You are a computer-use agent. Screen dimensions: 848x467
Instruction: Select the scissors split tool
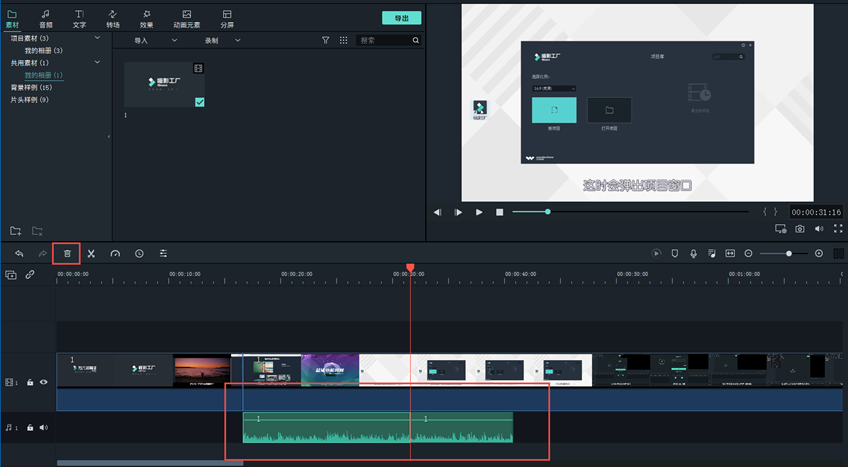[90, 254]
